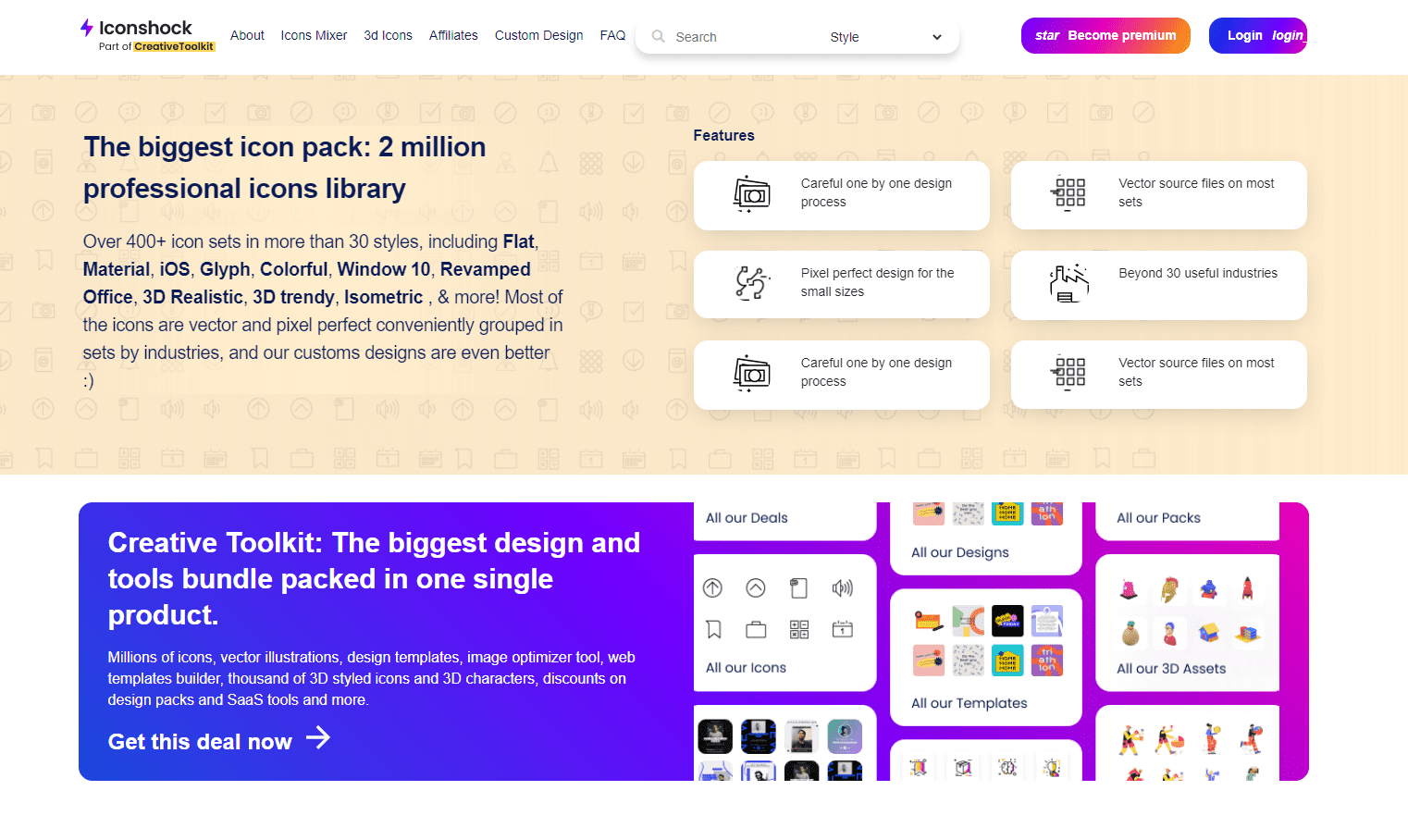Select the circled up-arrow icon in All our Icons
Viewport: 1408px width, 840px height.
712,587
